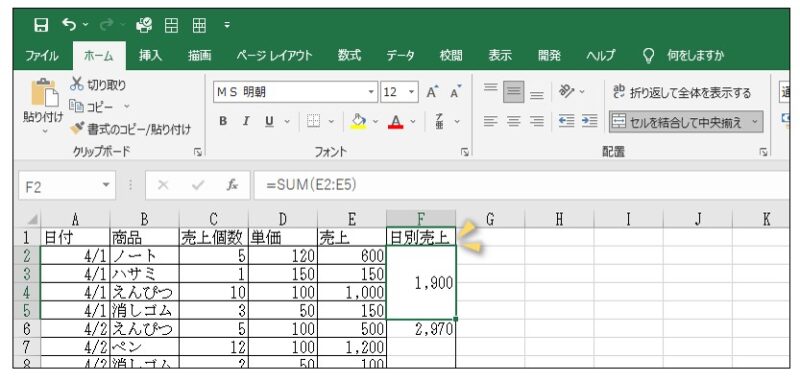Open the ヘルプ tab
The height and width of the screenshot is (382, 800).
pos(600,56)
